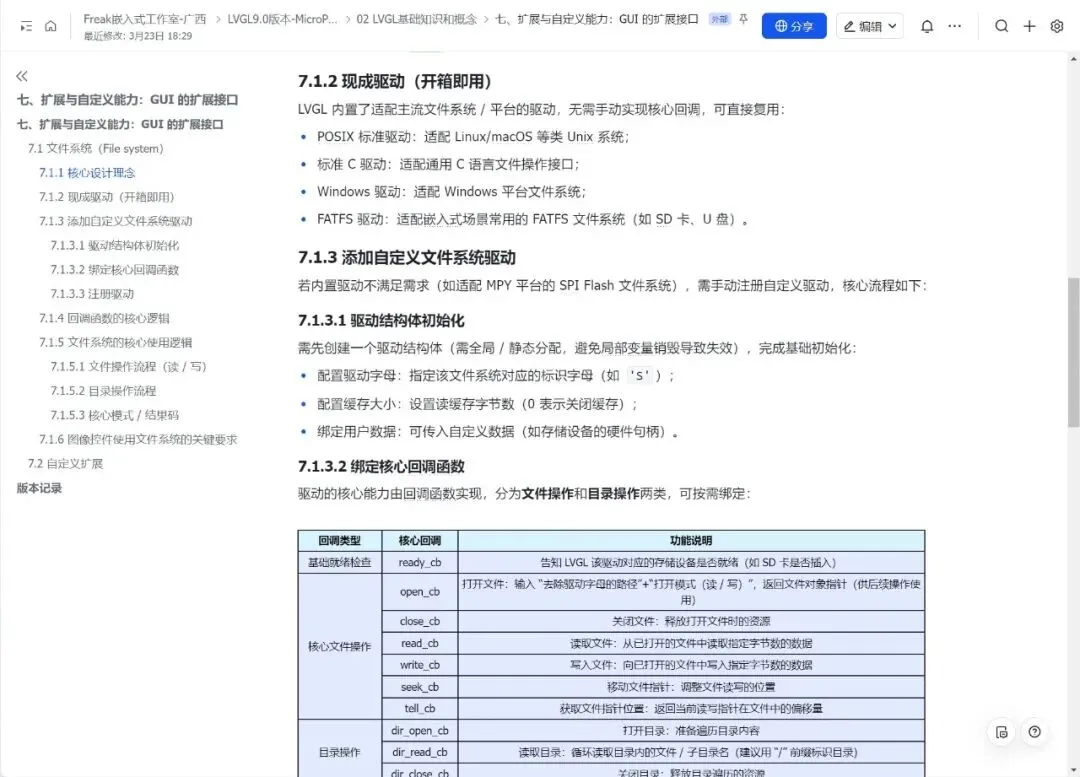
Task: Click heading 7.1.3 添加自定义文件系统驱动
Action: point(406,258)
